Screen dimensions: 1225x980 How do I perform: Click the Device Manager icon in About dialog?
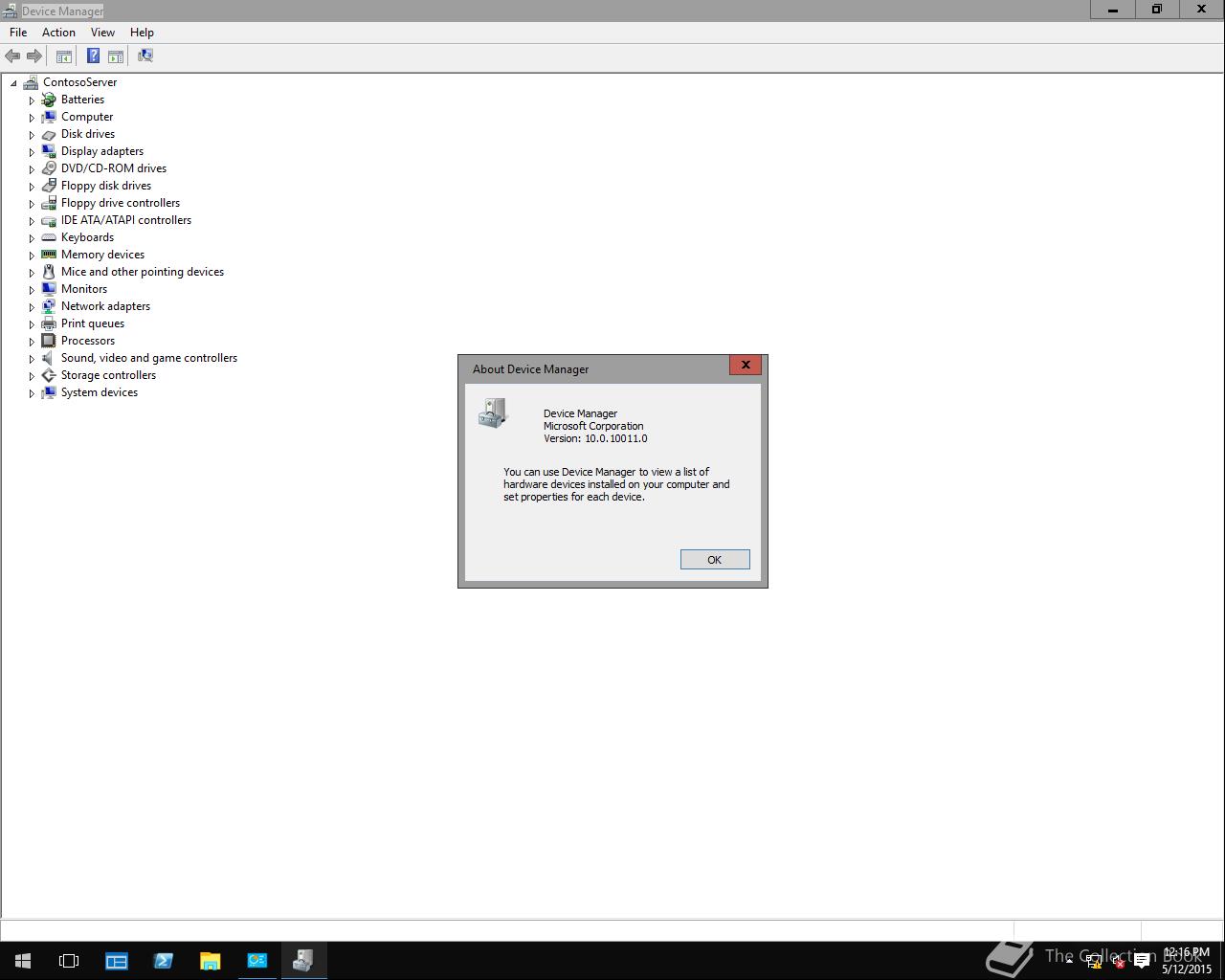click(493, 413)
